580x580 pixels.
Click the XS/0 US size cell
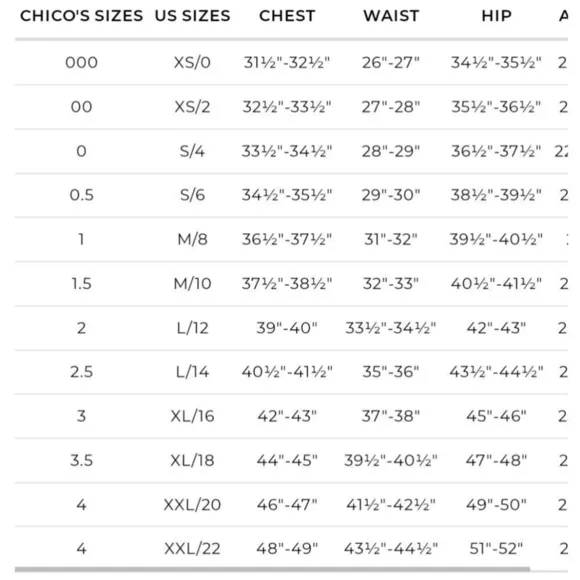pos(192,63)
